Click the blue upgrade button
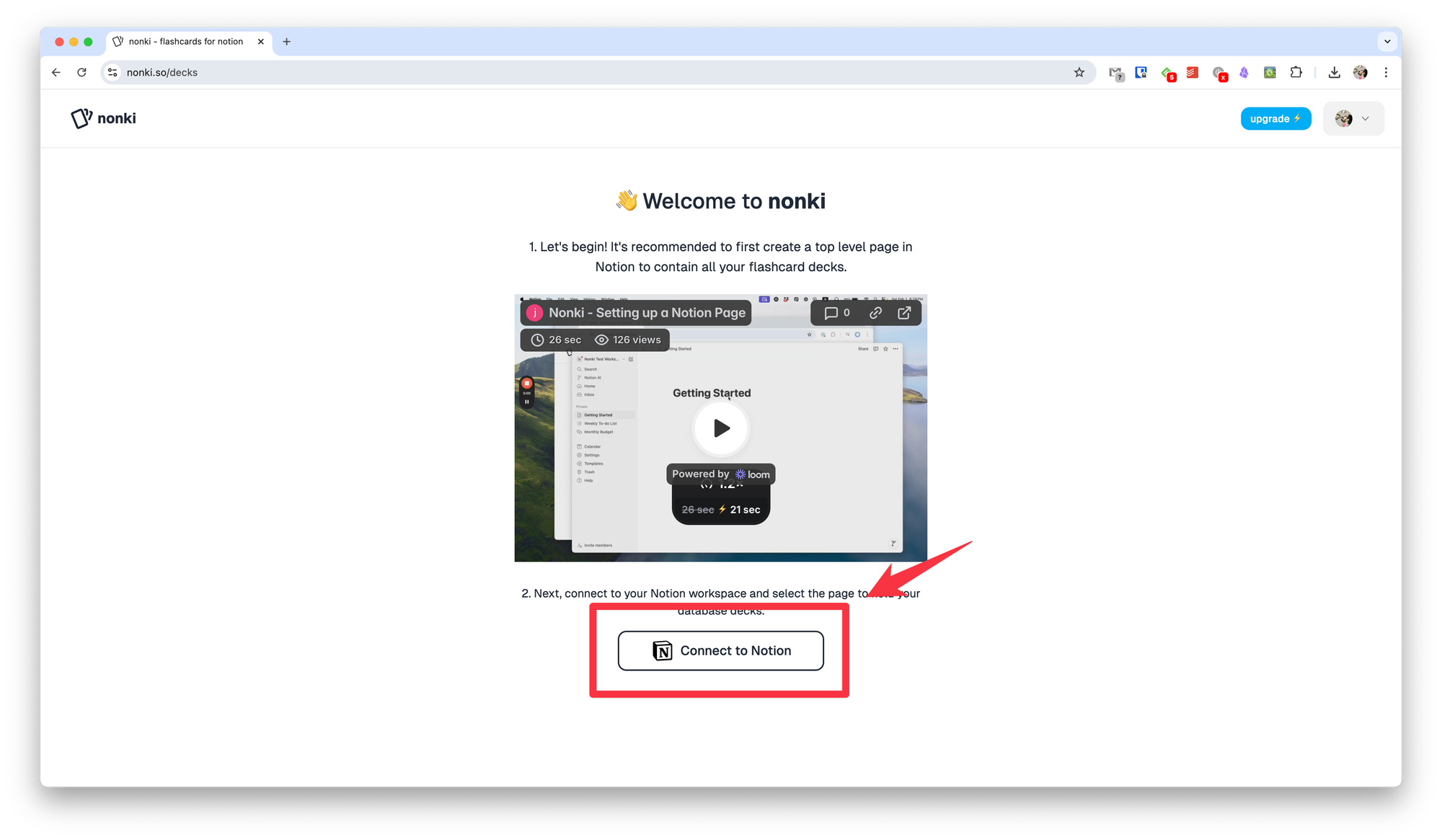This screenshot has width=1442, height=840. pos(1275,119)
